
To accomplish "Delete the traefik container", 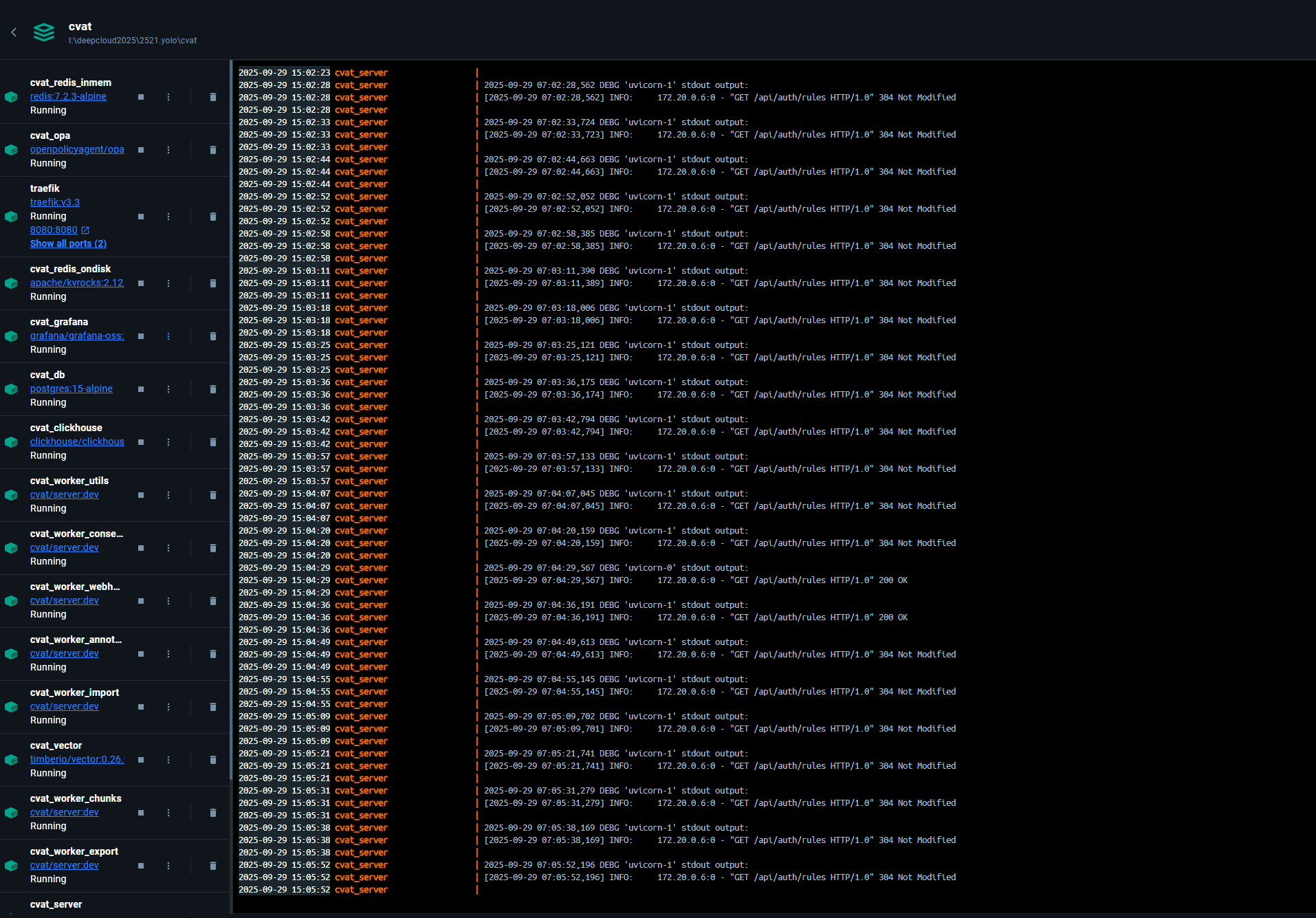I will (x=213, y=217).
